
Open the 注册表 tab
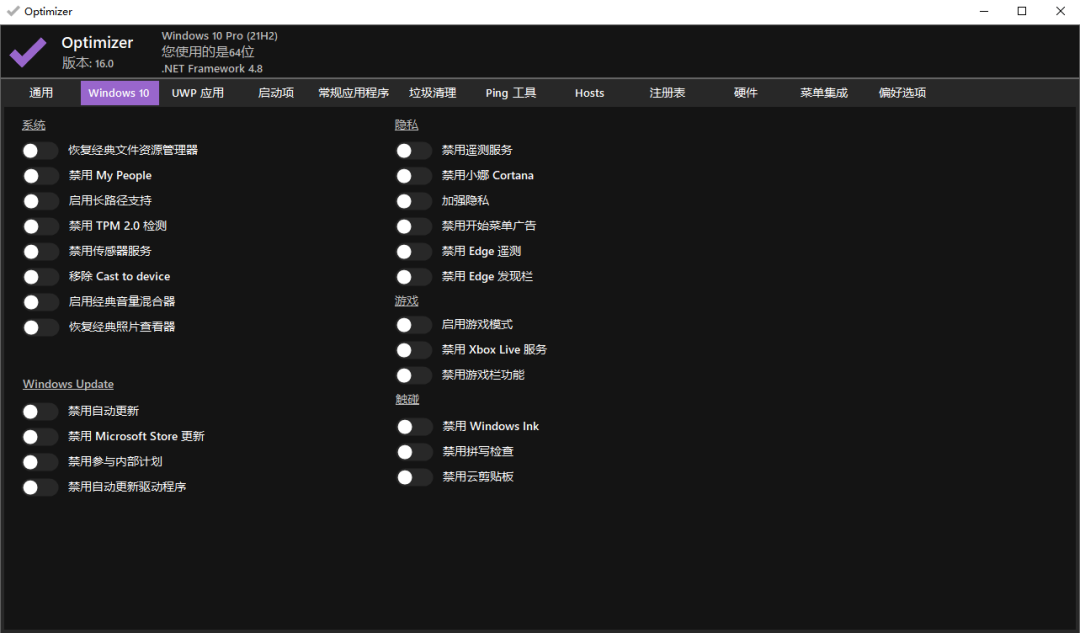(667, 93)
